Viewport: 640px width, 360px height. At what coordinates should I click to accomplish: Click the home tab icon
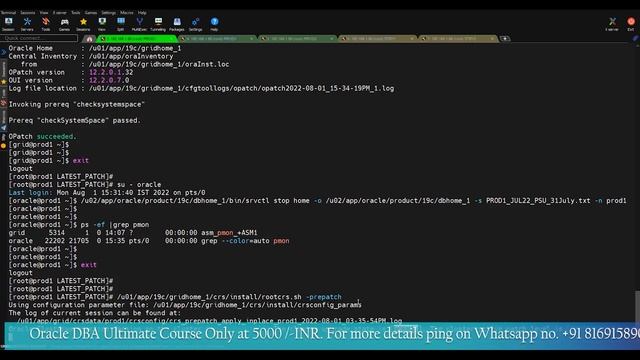89,39
